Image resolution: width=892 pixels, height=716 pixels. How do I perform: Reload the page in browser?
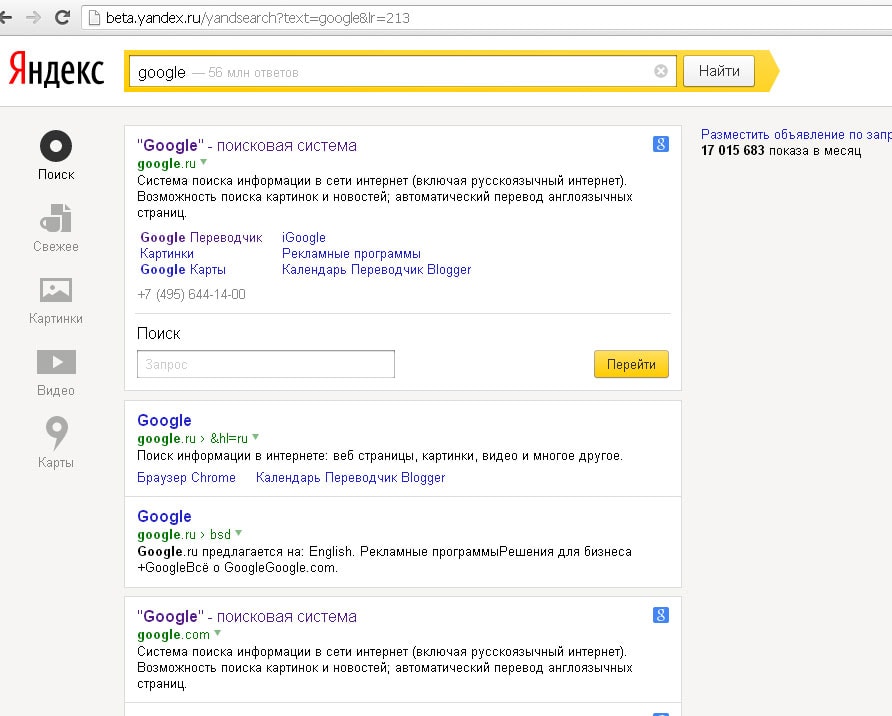click(x=62, y=17)
